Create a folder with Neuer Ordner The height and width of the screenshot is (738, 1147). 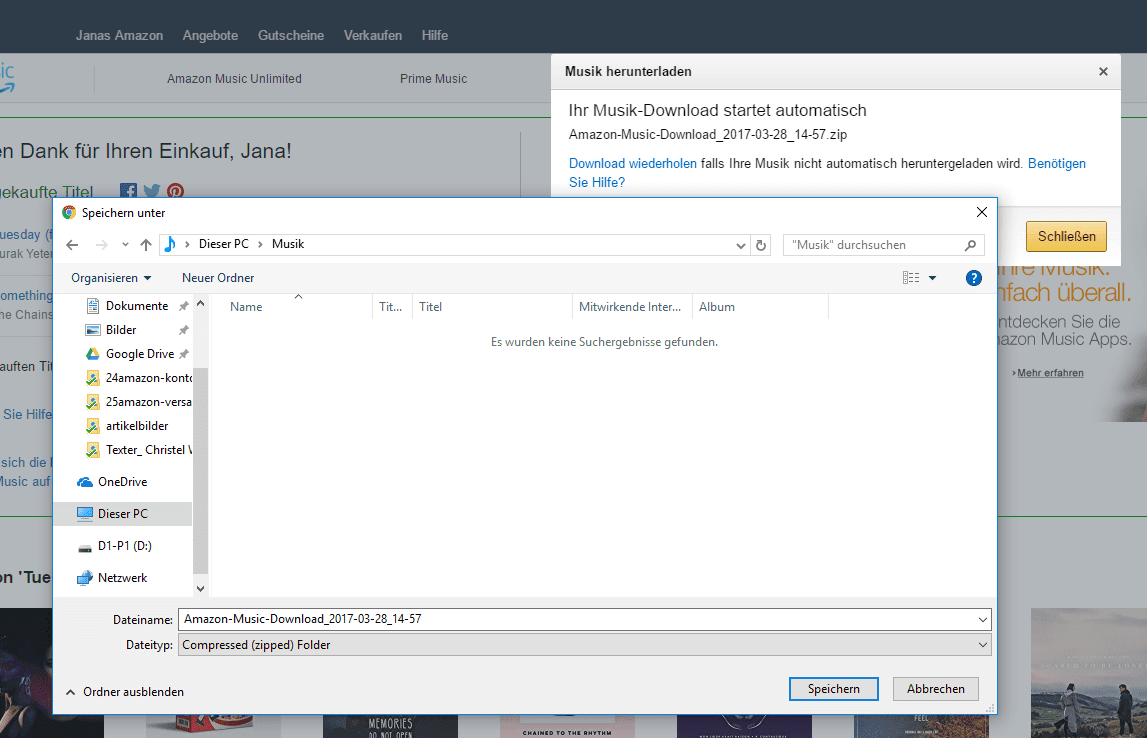point(218,278)
